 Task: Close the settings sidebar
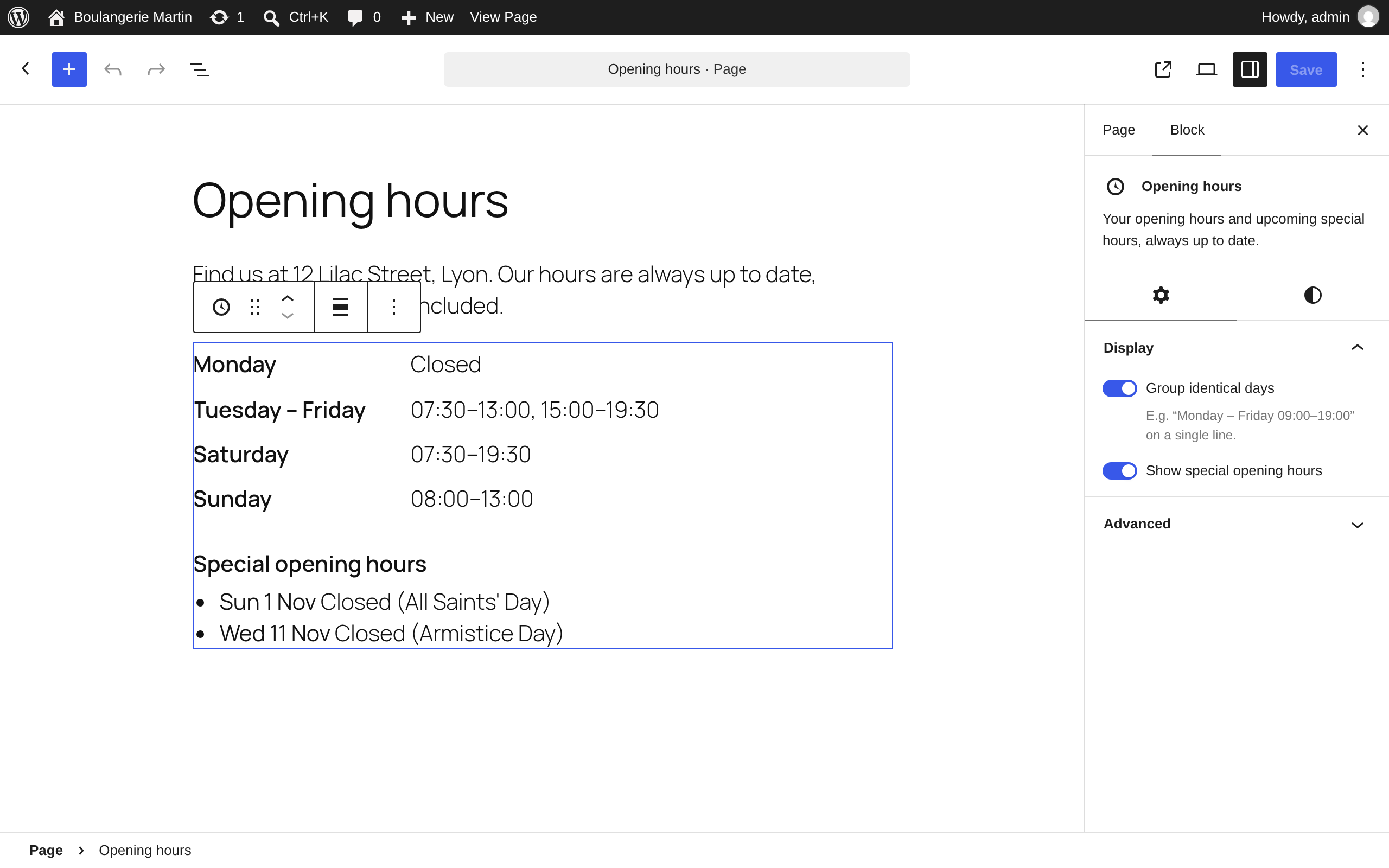coord(1362,130)
